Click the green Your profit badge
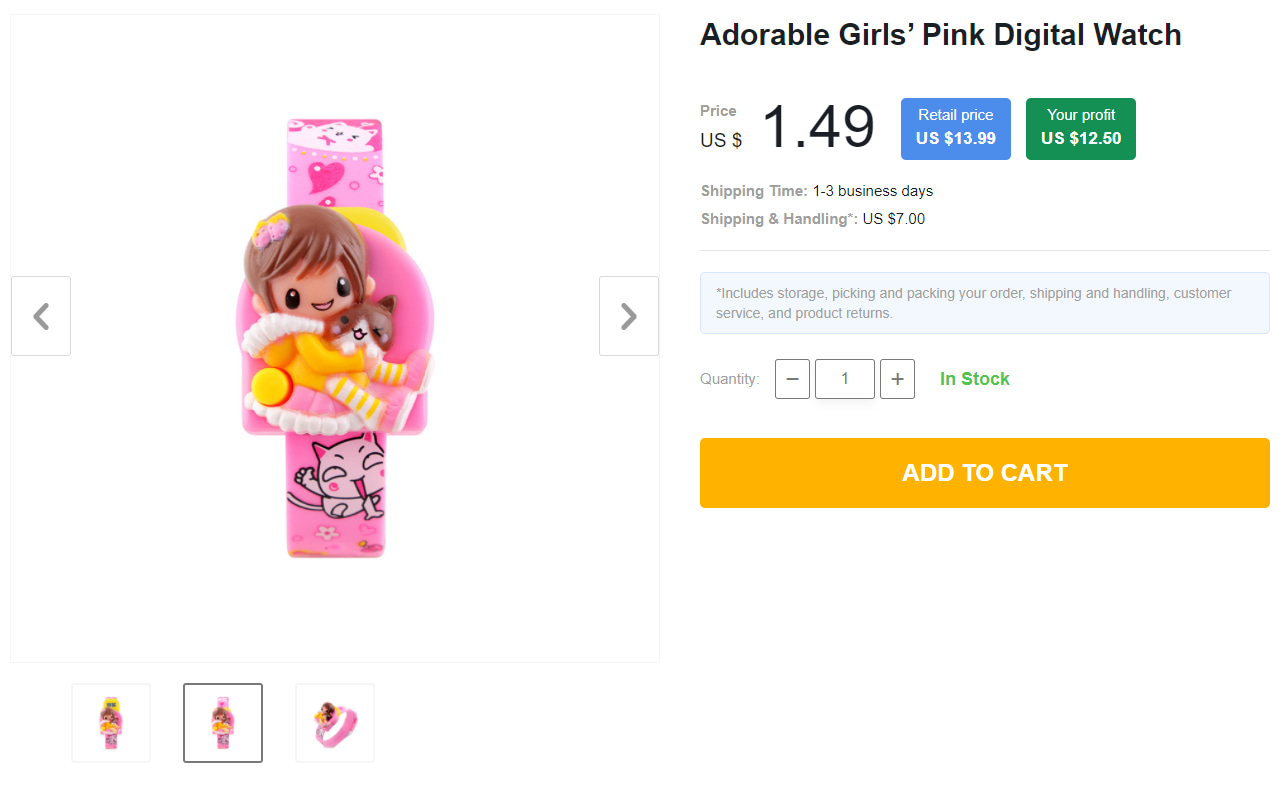The width and height of the screenshot is (1282, 790). [x=1080, y=128]
